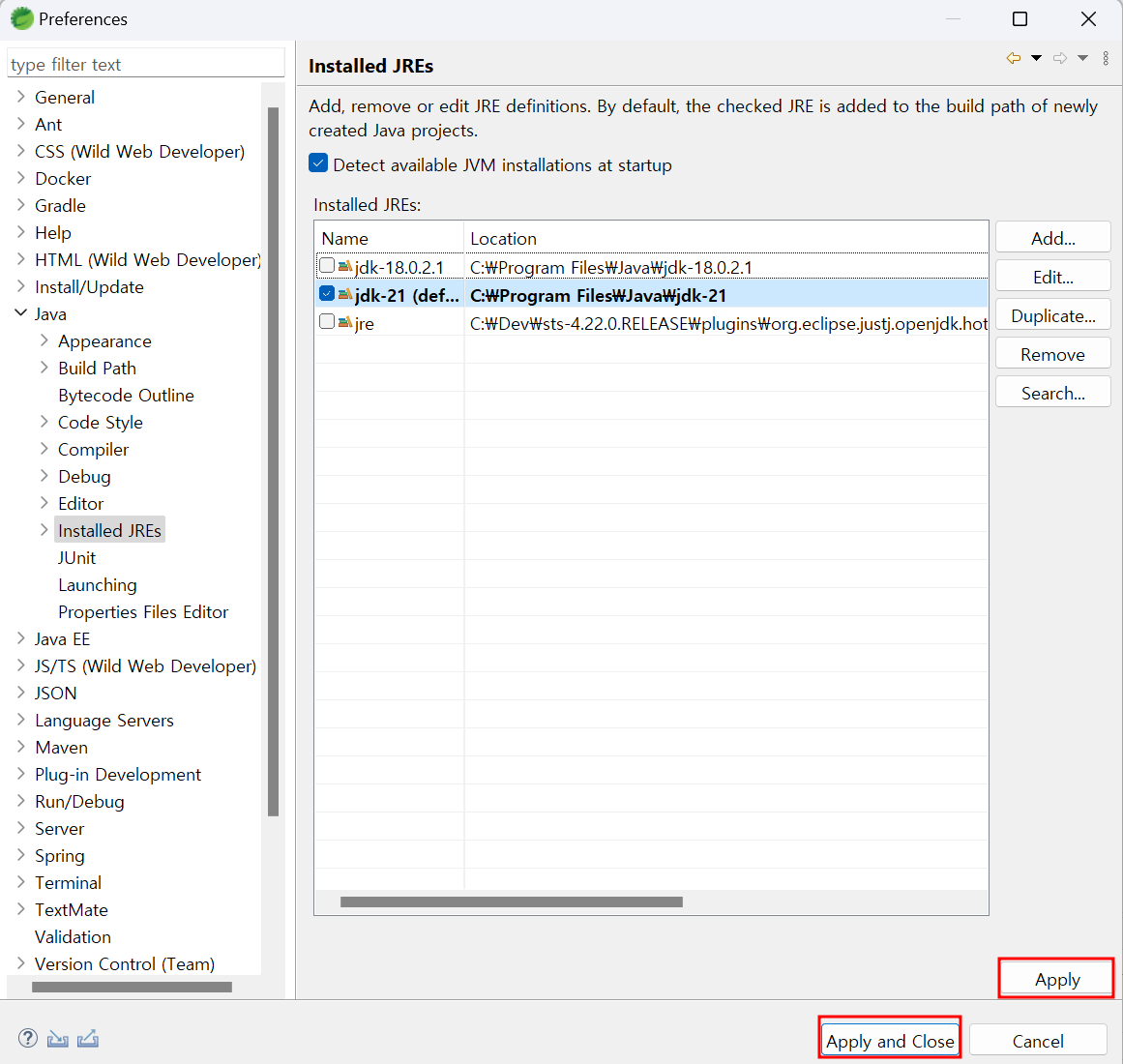Click the Add... button
The image size is (1123, 1064).
(x=1052, y=238)
